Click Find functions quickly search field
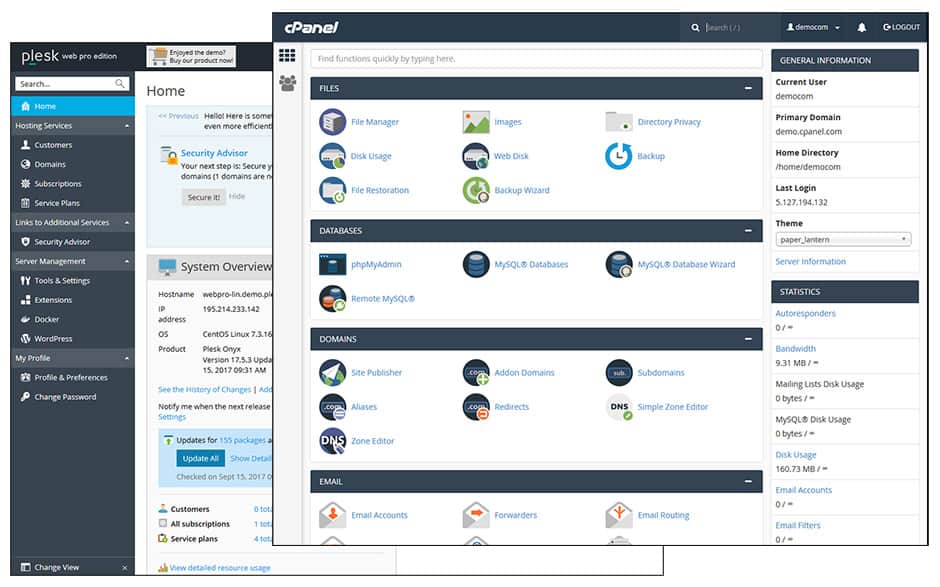 pyautogui.click(x=536, y=59)
